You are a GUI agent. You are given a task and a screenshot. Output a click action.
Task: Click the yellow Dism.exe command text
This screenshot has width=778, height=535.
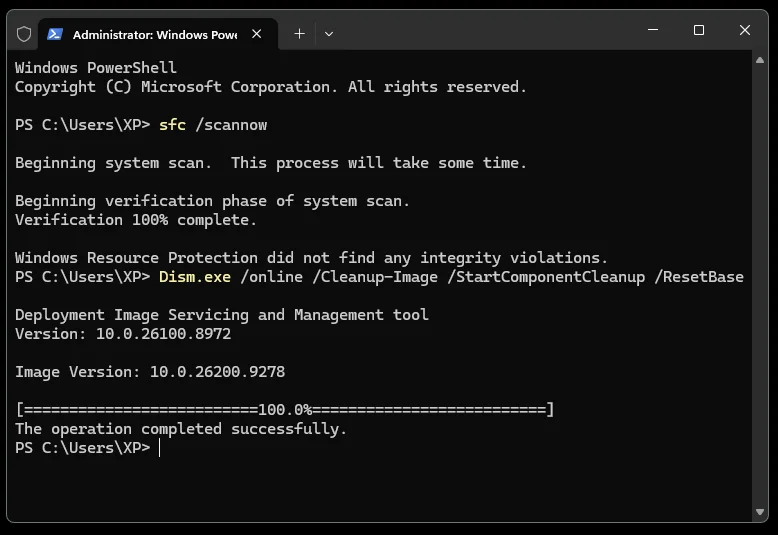(x=194, y=276)
